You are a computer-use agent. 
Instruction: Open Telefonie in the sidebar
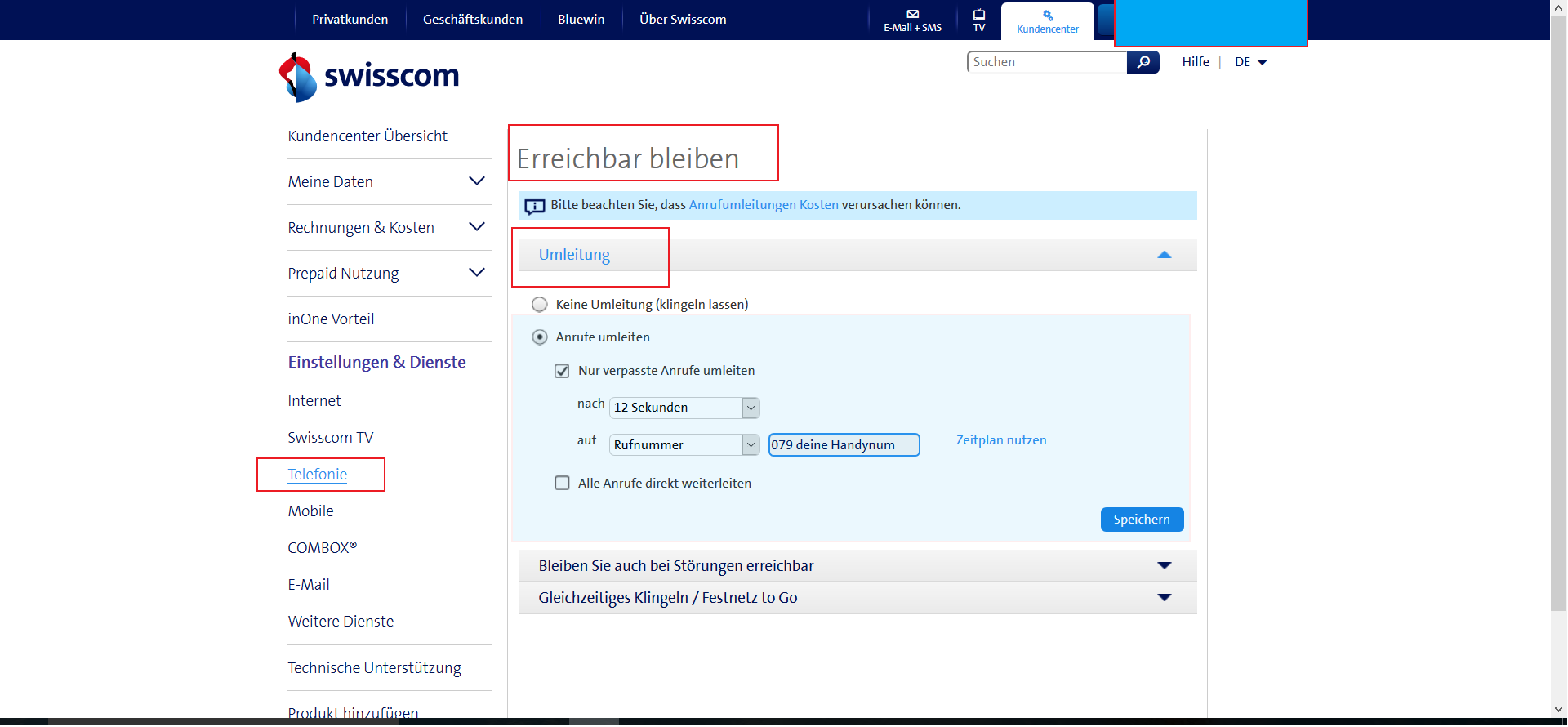click(317, 475)
